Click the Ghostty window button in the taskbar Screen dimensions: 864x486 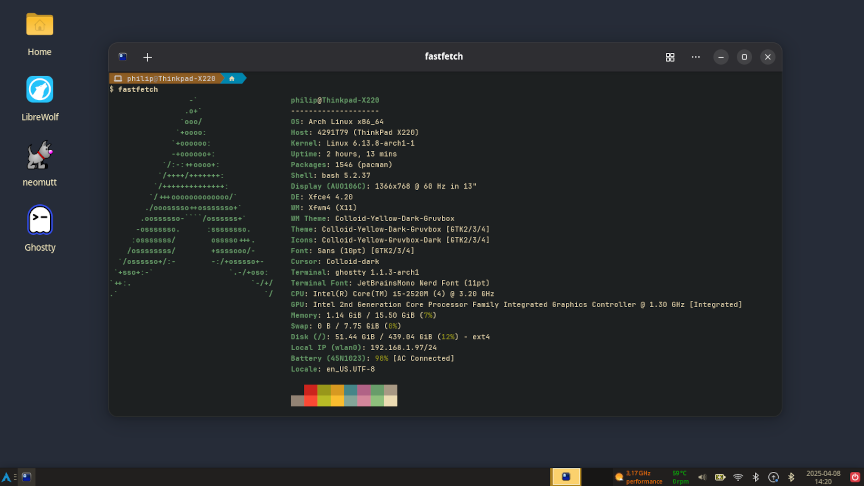click(26, 477)
